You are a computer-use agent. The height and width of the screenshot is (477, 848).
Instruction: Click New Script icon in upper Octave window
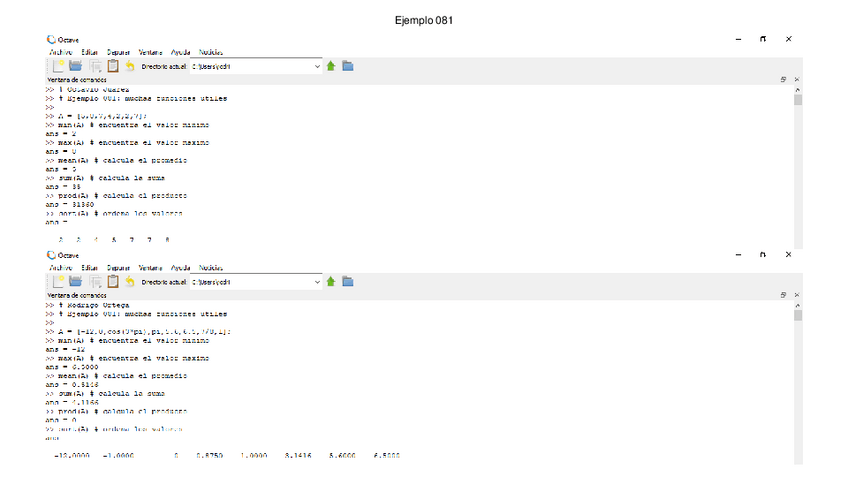click(58, 66)
